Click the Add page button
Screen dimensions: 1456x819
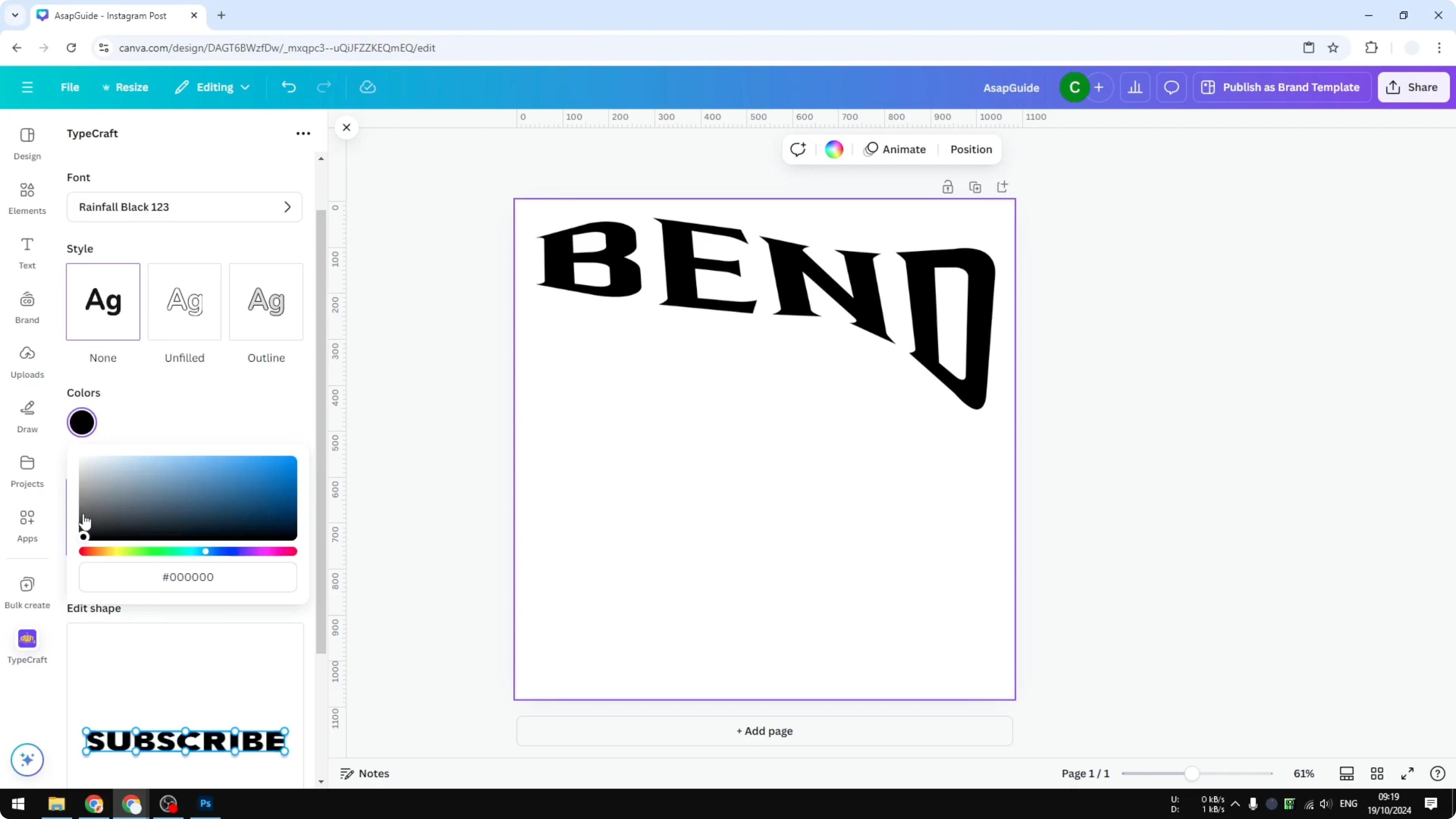pyautogui.click(x=764, y=731)
